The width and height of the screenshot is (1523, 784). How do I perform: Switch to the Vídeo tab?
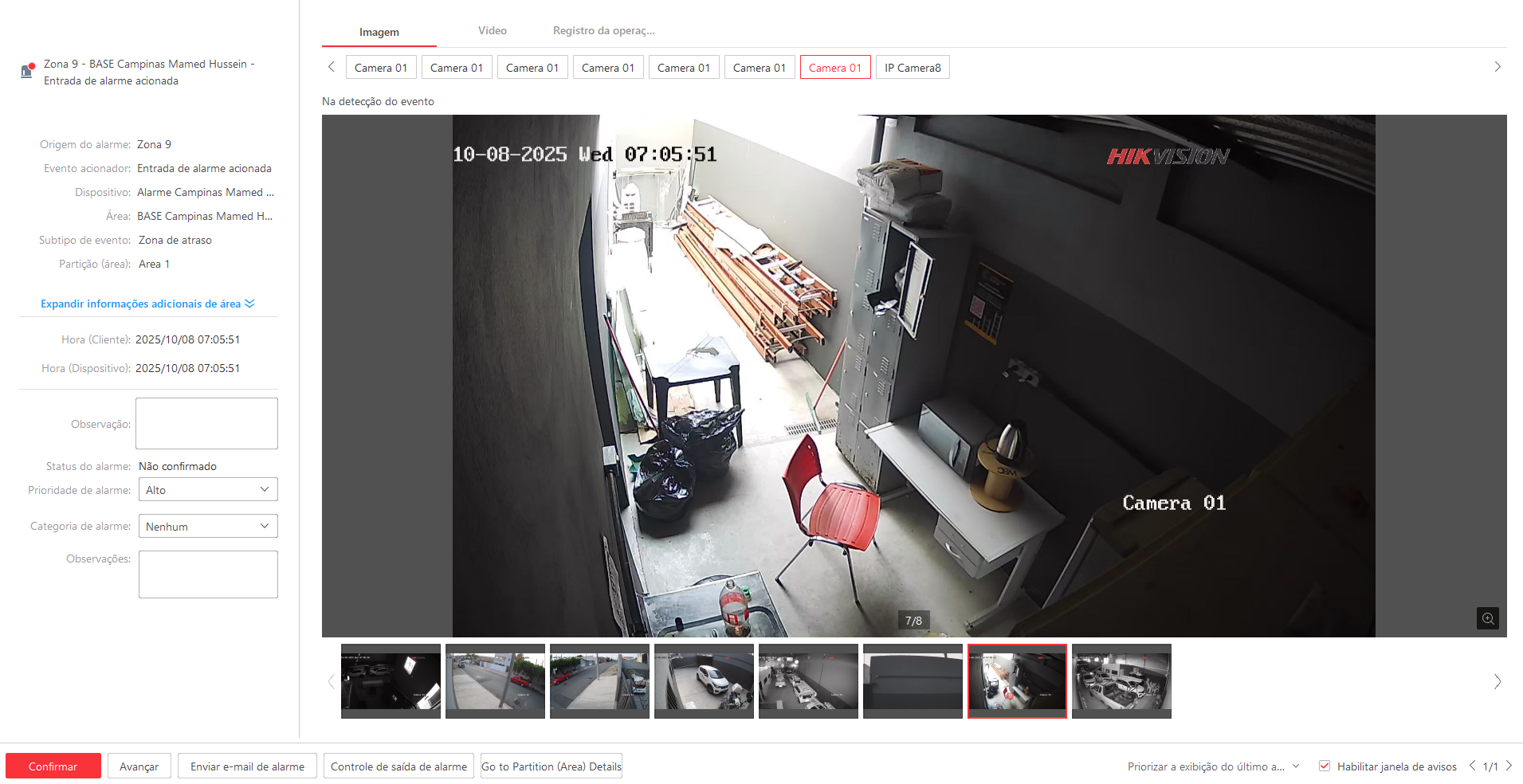(492, 31)
